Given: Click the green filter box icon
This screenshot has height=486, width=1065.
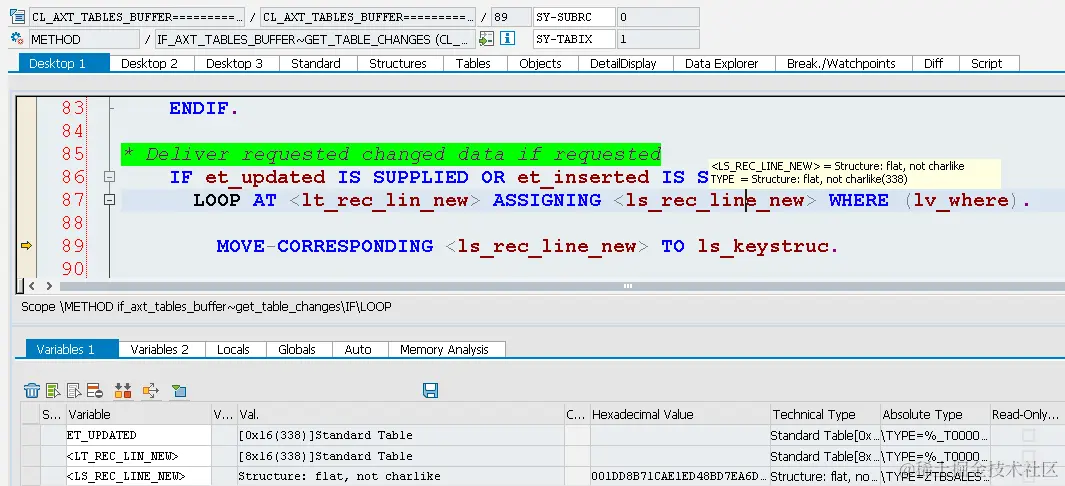Looking at the screenshot, I should pyautogui.click(x=179, y=390).
